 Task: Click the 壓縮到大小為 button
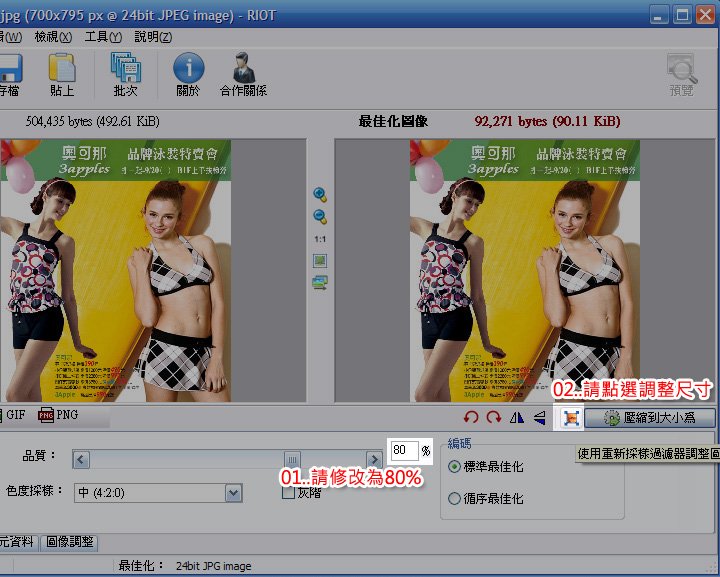(650, 418)
